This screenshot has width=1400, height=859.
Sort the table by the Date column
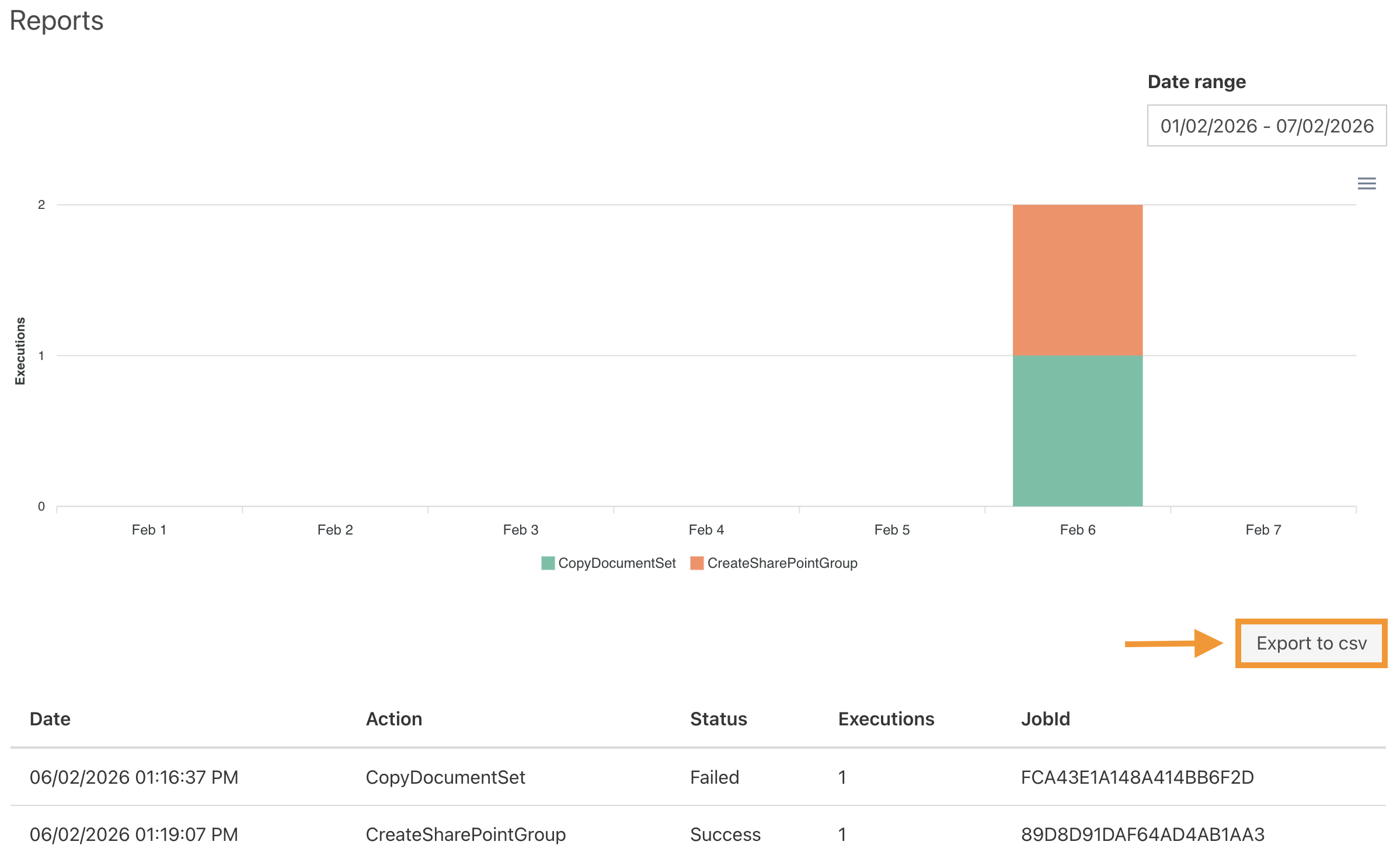(x=50, y=718)
